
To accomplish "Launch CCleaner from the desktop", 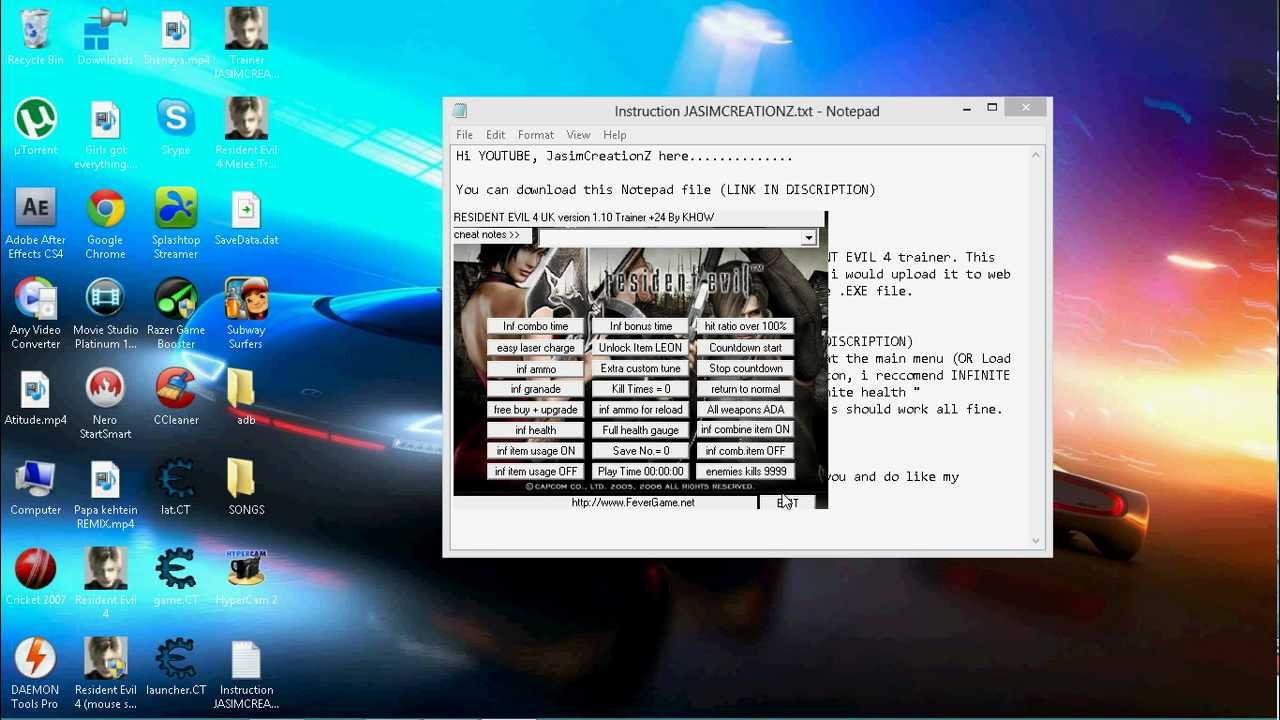I will (175, 397).
